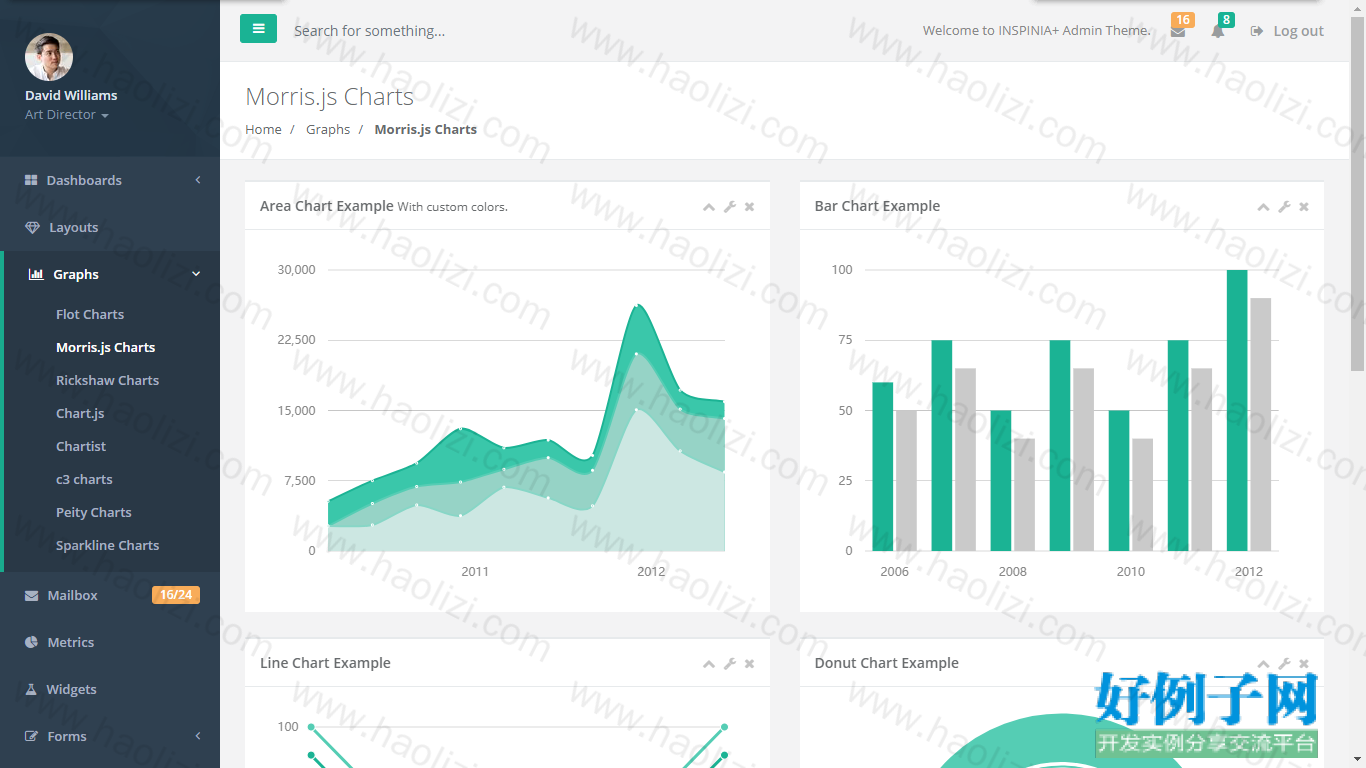Toggle the sidebar with the green hamburger button

pos(258,29)
